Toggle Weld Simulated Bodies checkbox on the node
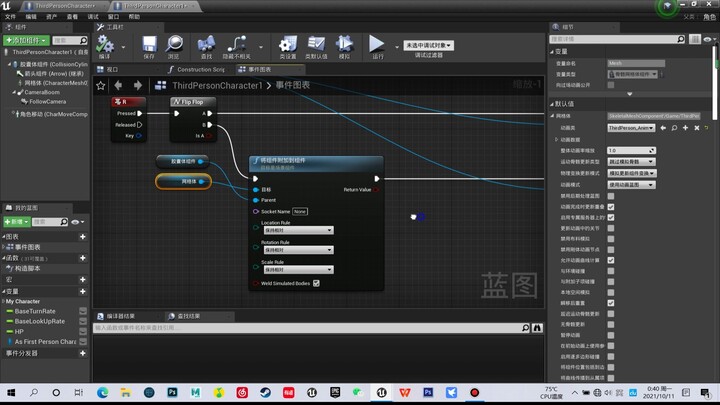The image size is (720, 405). (x=316, y=283)
